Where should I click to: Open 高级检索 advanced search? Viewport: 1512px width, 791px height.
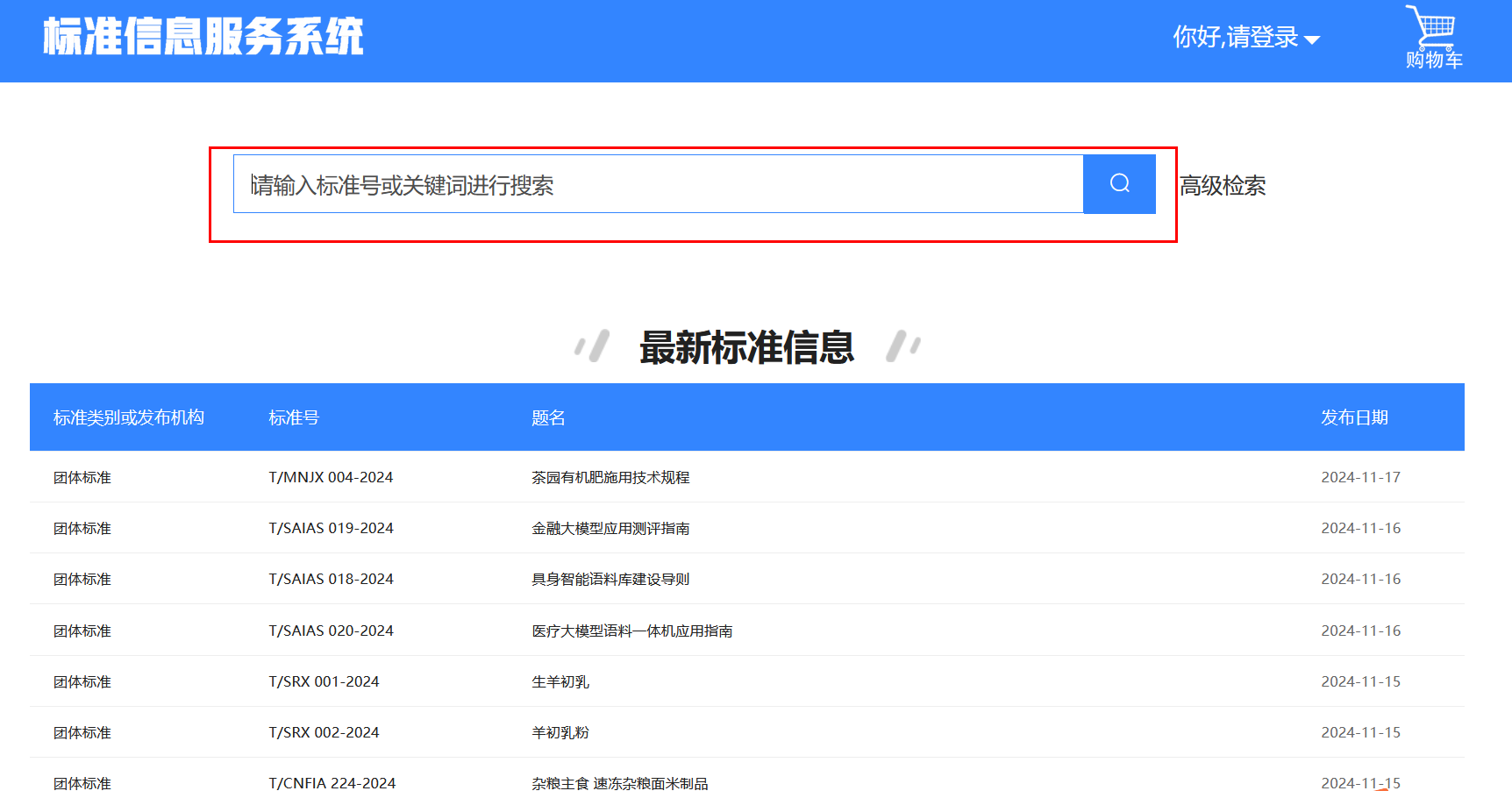[1223, 186]
